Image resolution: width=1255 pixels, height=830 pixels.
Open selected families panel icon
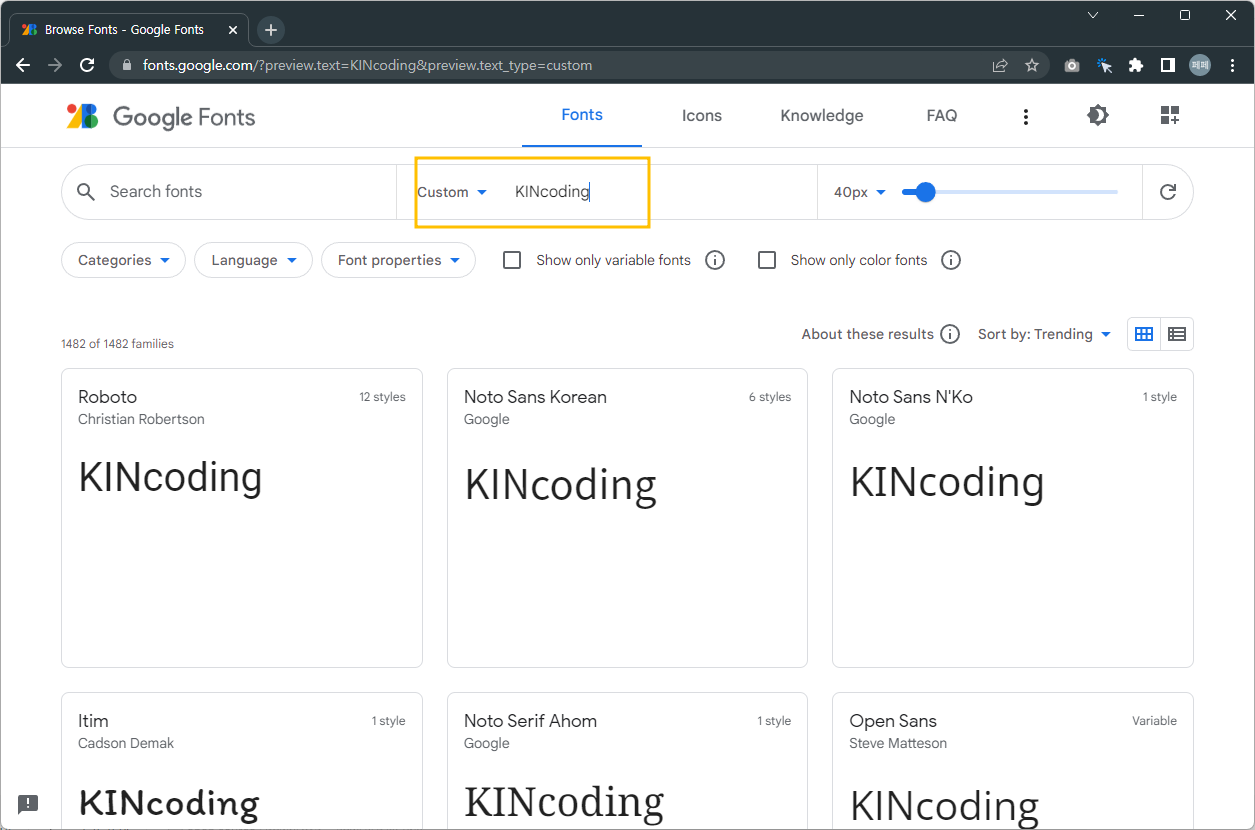click(x=1169, y=116)
